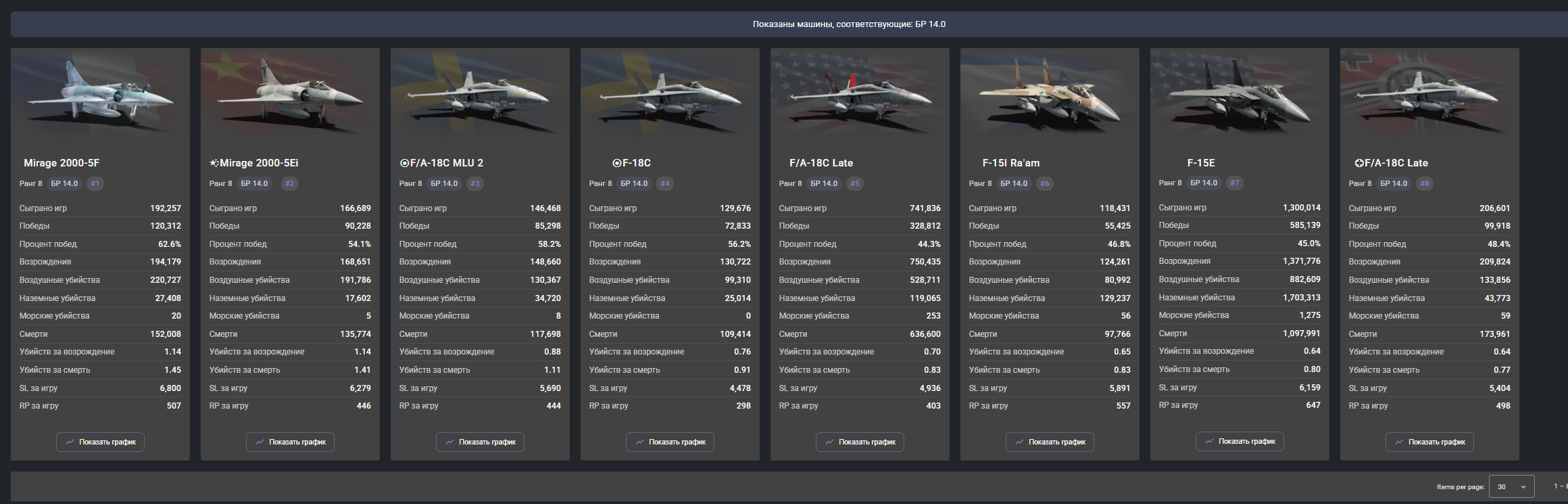Click the Mirage 2000-5F title
This screenshot has width=1568, height=504.
62,163
